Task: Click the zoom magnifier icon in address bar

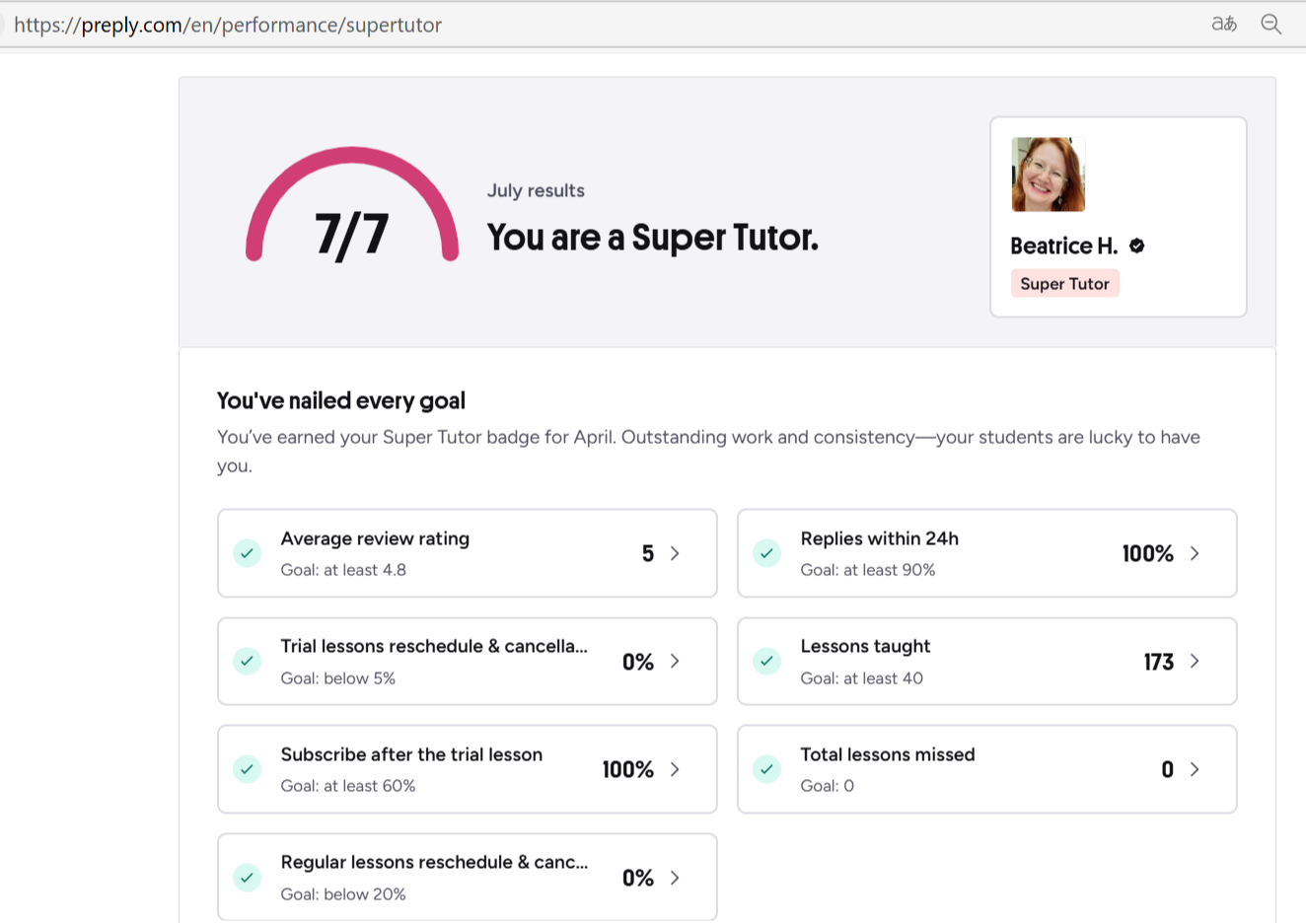Action: [x=1271, y=24]
